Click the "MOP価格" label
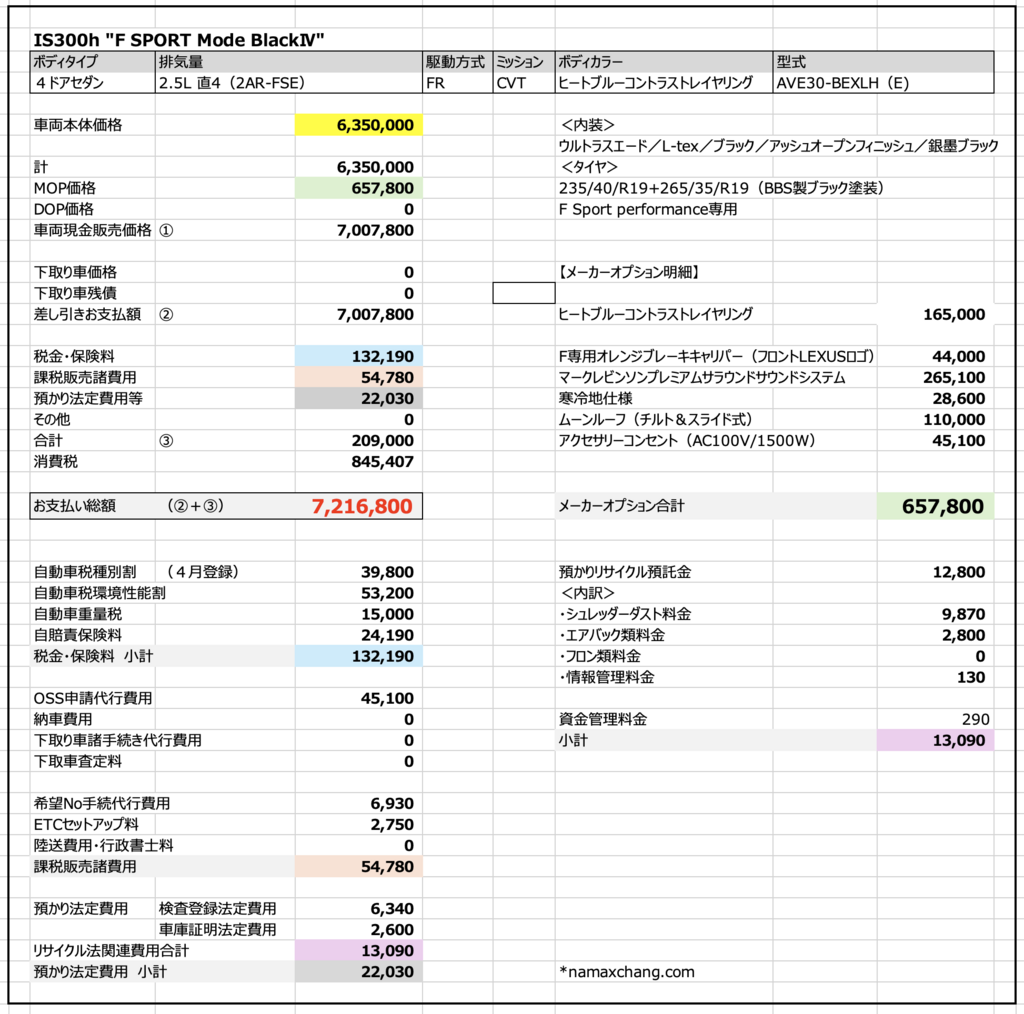 [65, 188]
